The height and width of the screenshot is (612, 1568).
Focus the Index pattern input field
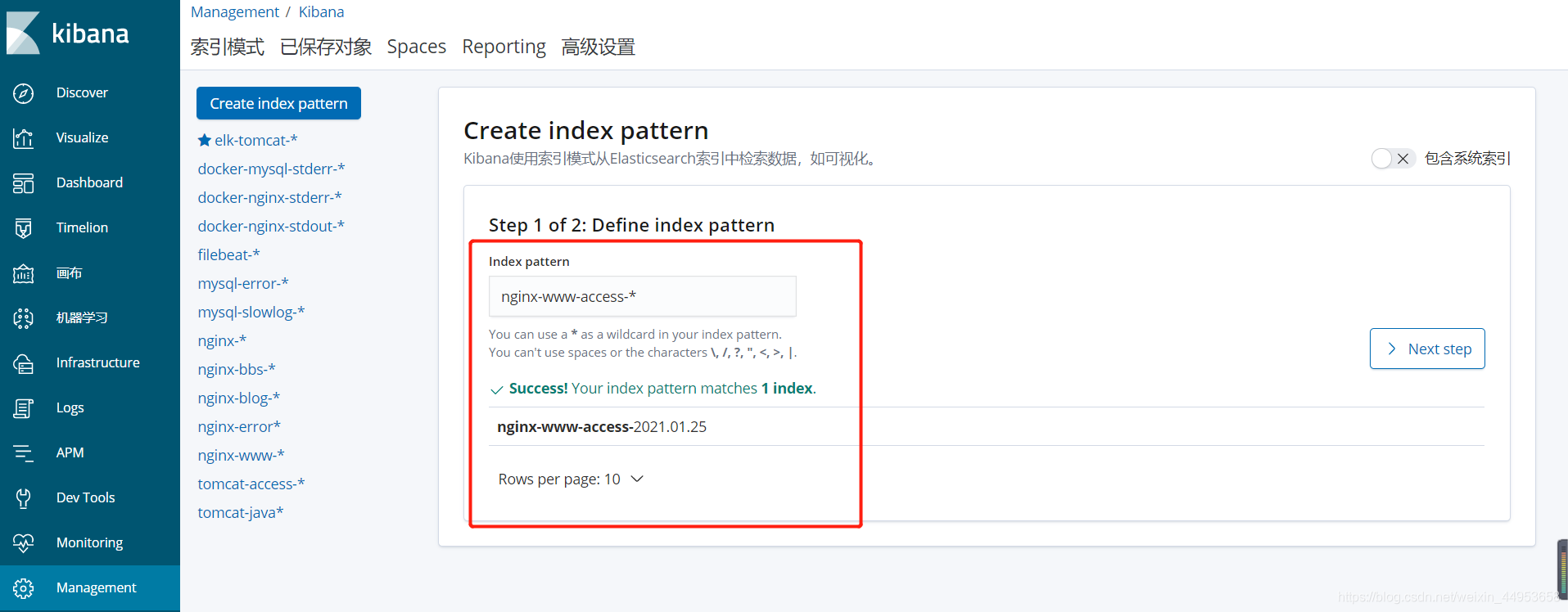(643, 296)
